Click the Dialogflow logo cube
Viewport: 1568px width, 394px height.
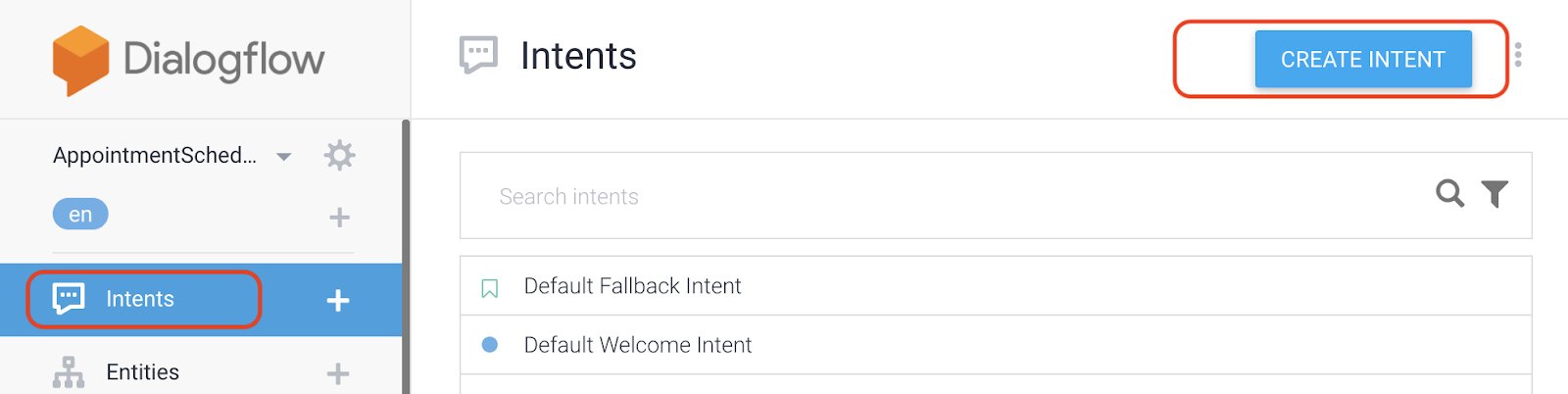tap(80, 60)
